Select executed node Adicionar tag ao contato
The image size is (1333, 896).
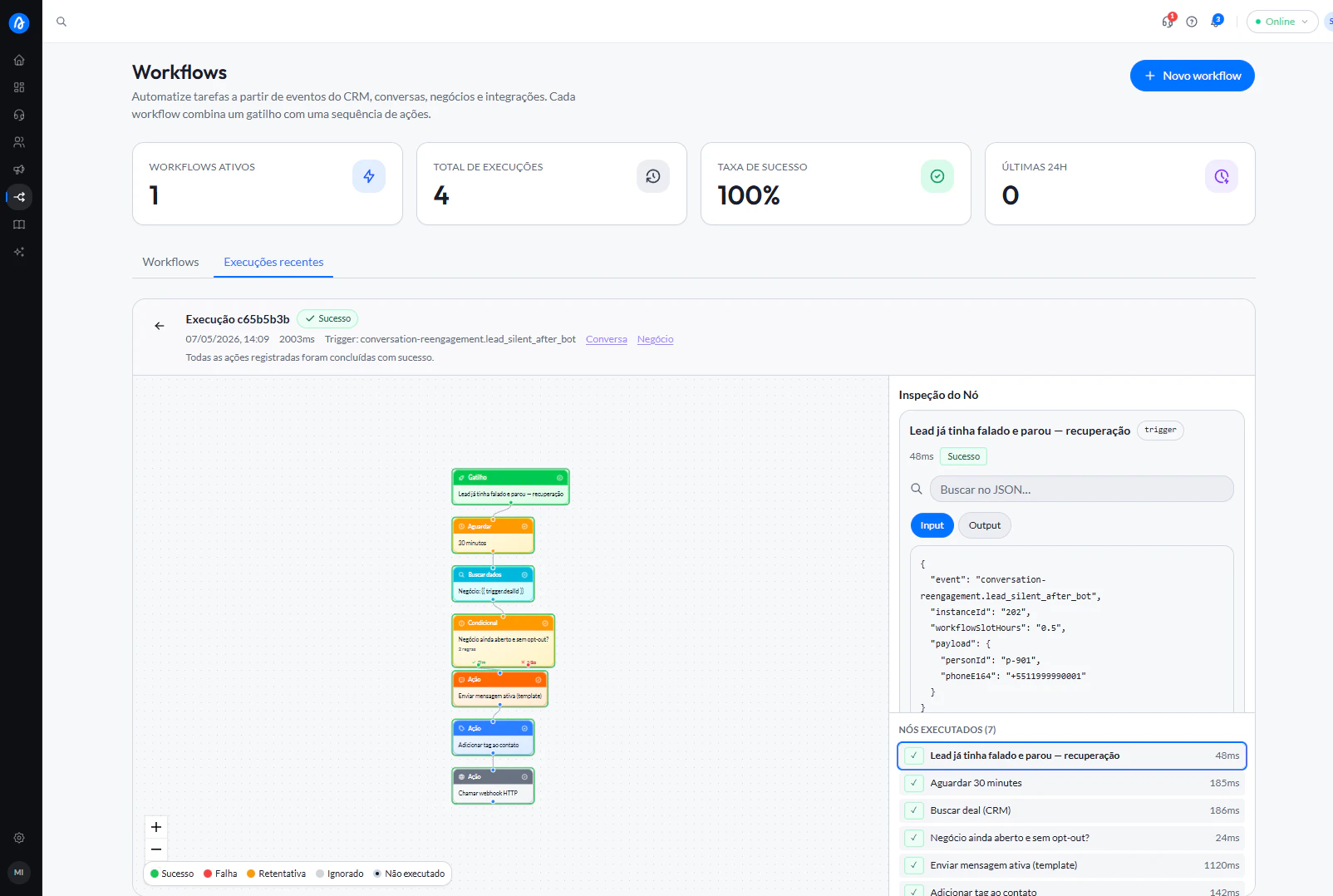coord(1072,890)
